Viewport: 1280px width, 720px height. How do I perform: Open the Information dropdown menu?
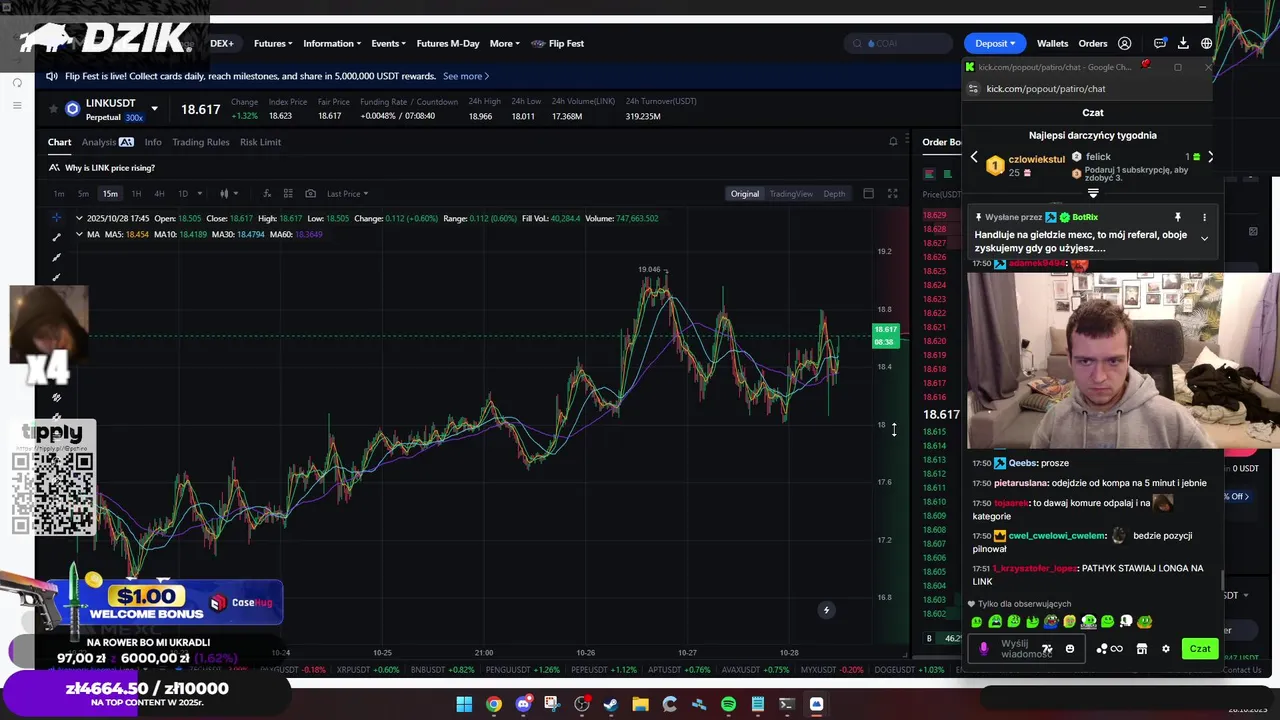point(332,44)
